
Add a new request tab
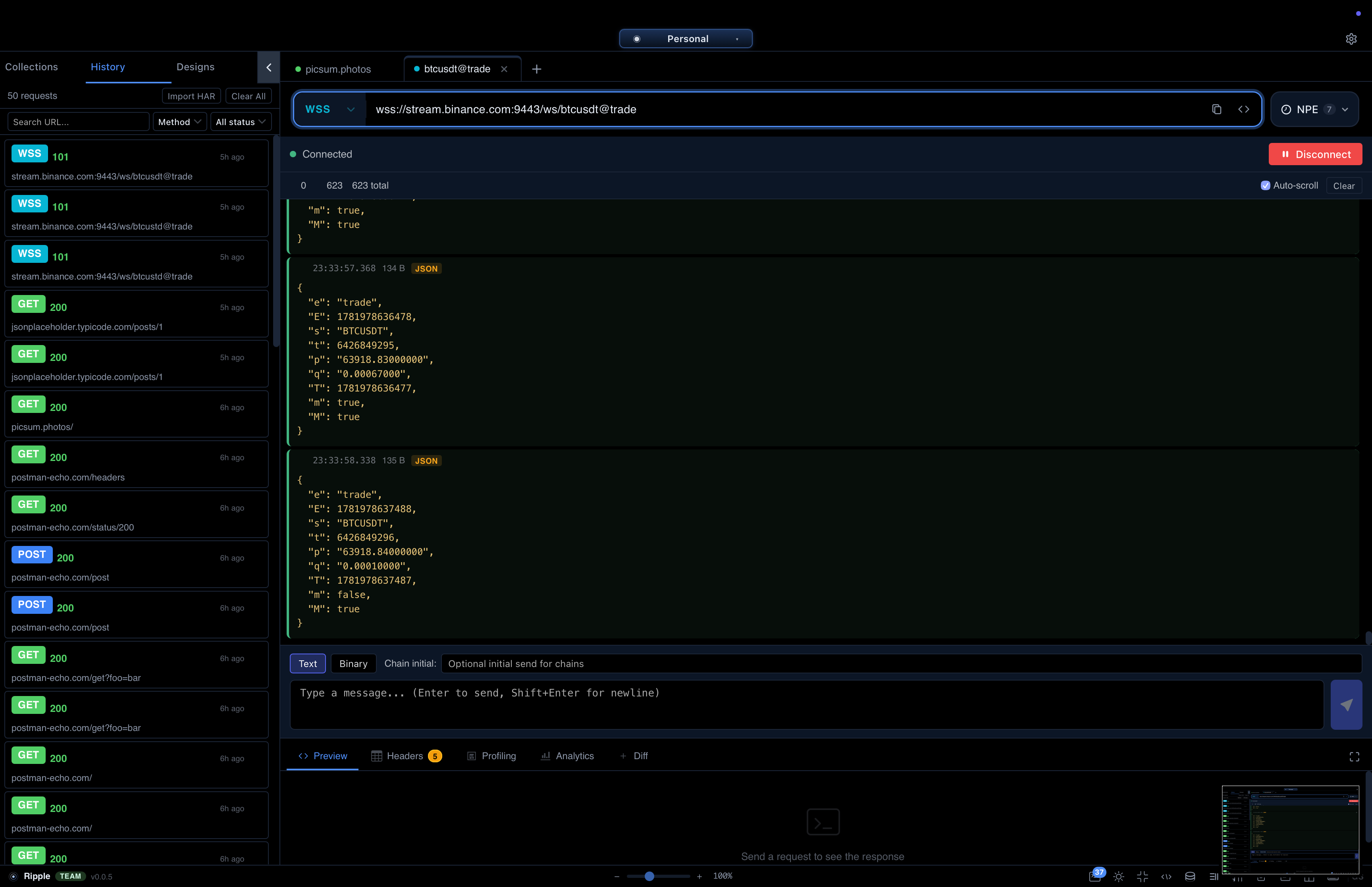point(536,69)
